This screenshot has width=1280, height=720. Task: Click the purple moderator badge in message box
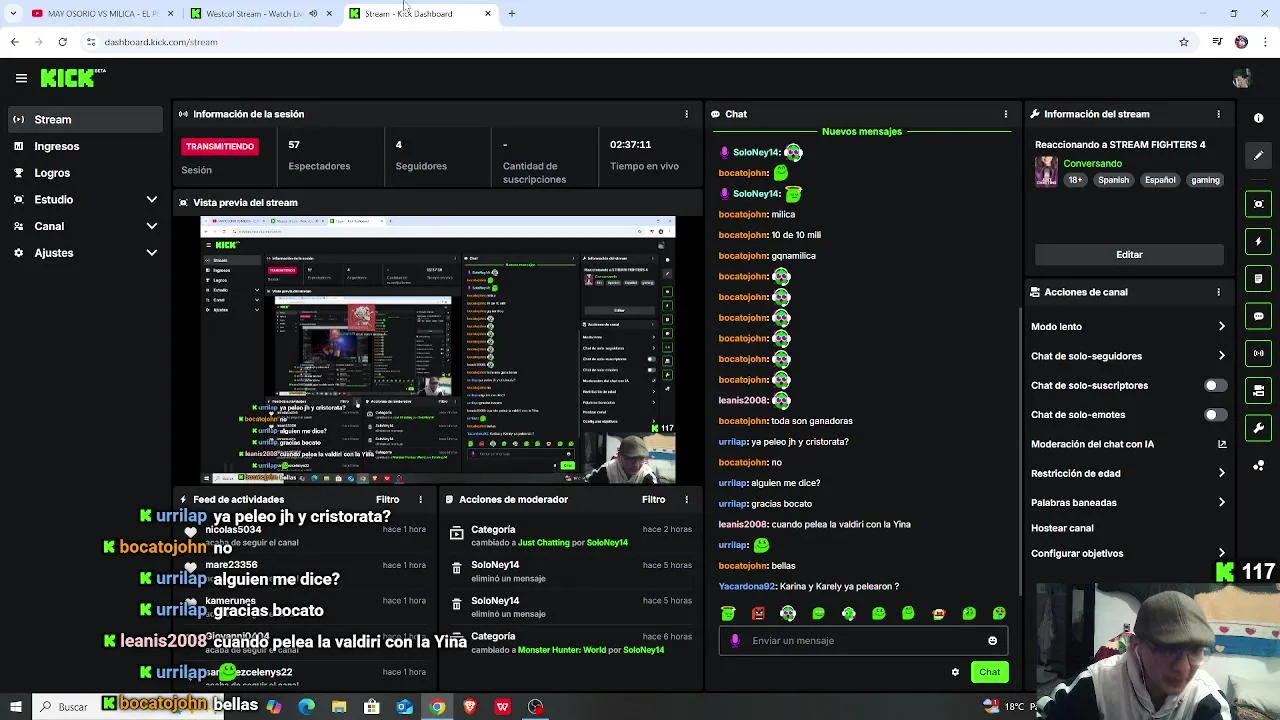pos(735,641)
